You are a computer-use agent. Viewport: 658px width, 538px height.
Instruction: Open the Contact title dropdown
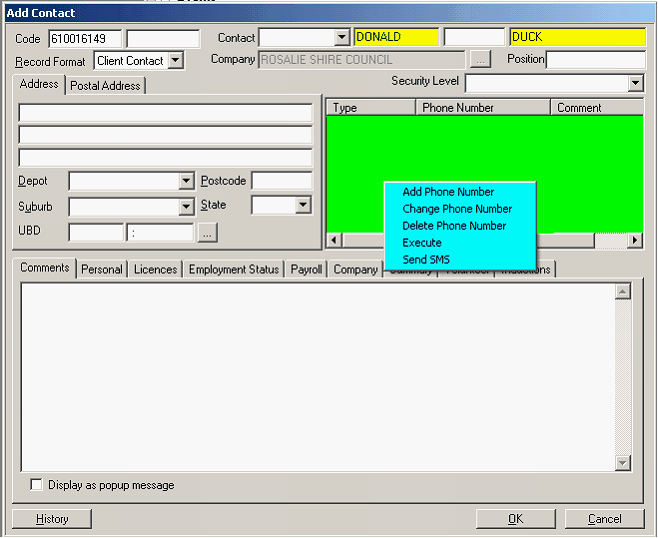340,38
